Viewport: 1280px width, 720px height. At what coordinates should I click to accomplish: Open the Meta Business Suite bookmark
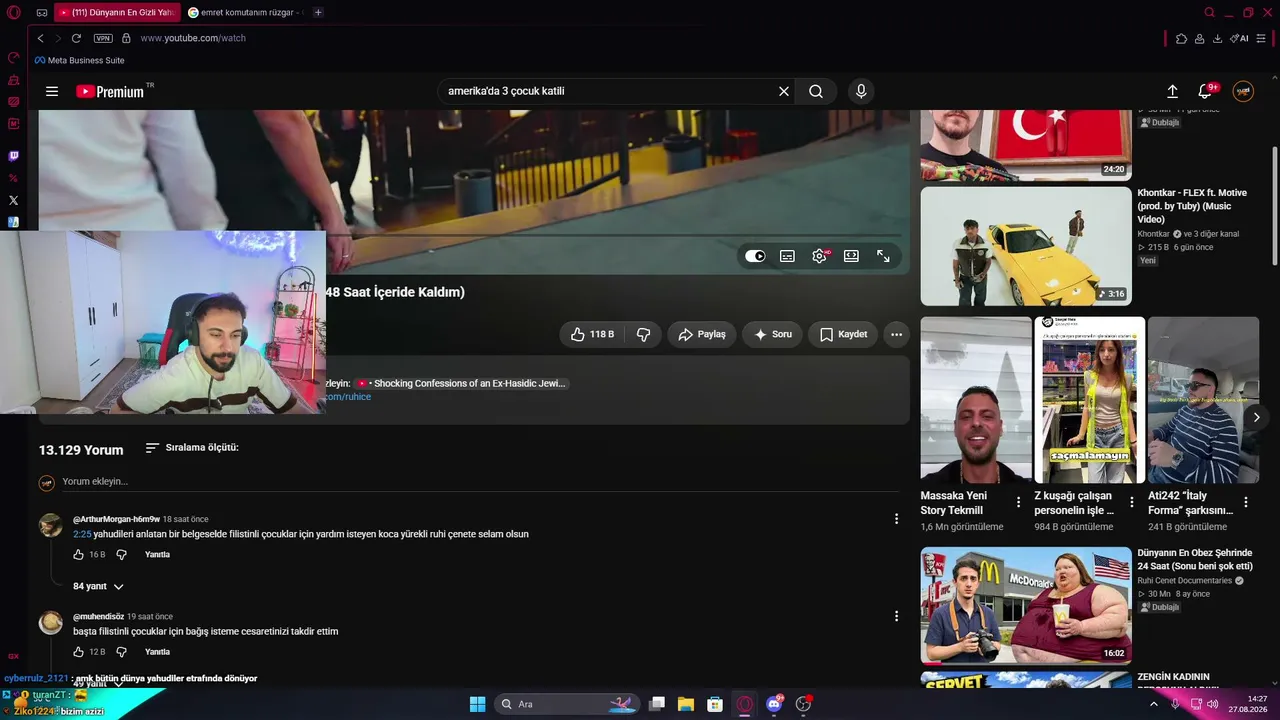point(80,60)
